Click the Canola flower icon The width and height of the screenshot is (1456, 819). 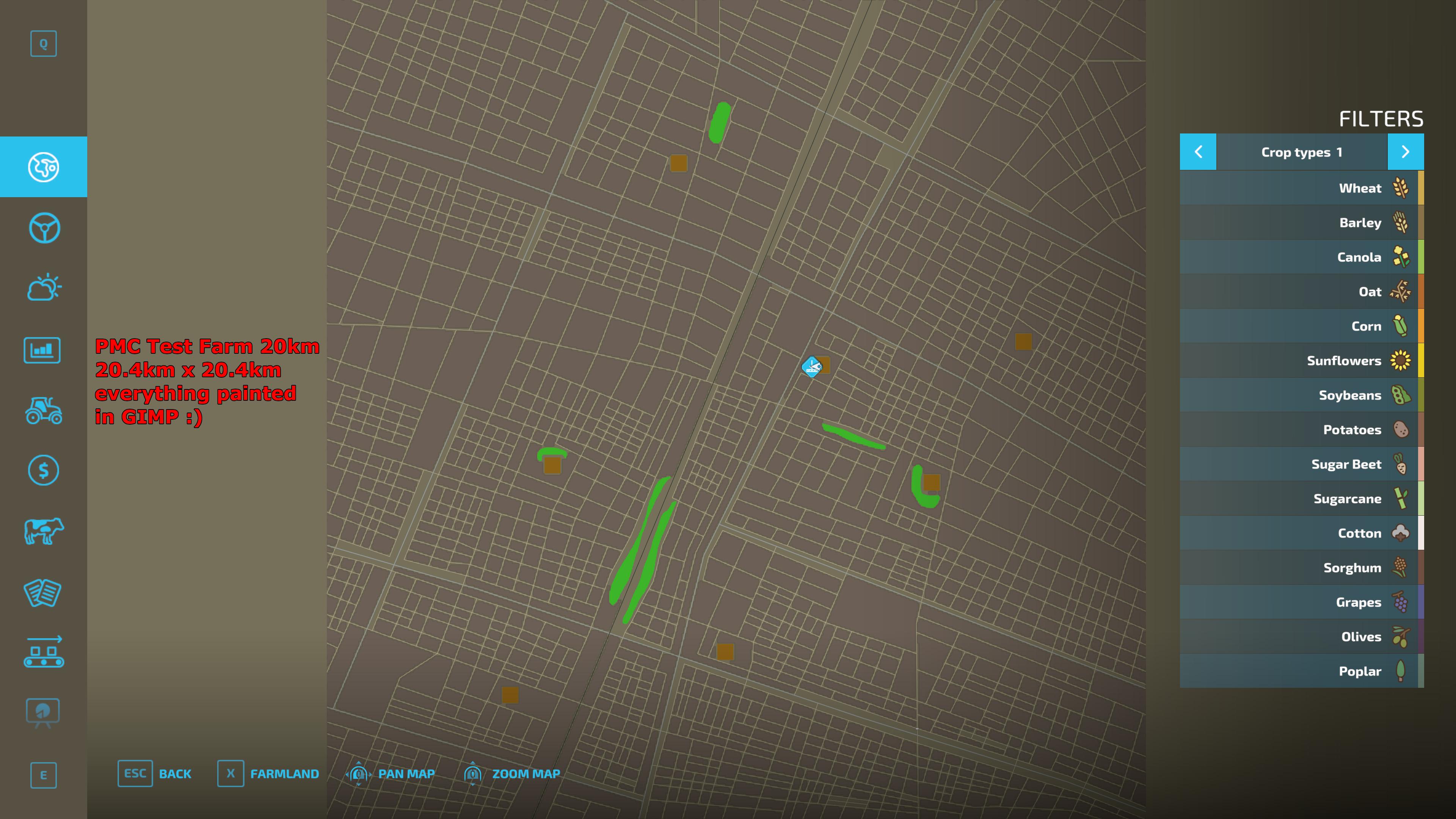[x=1401, y=257]
